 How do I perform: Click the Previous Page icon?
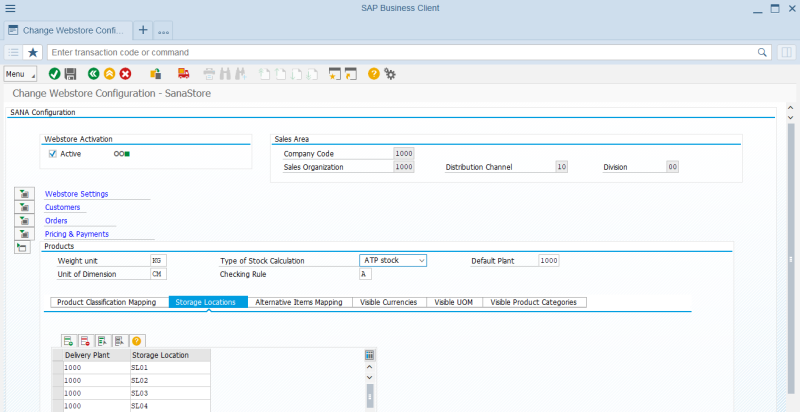281,74
